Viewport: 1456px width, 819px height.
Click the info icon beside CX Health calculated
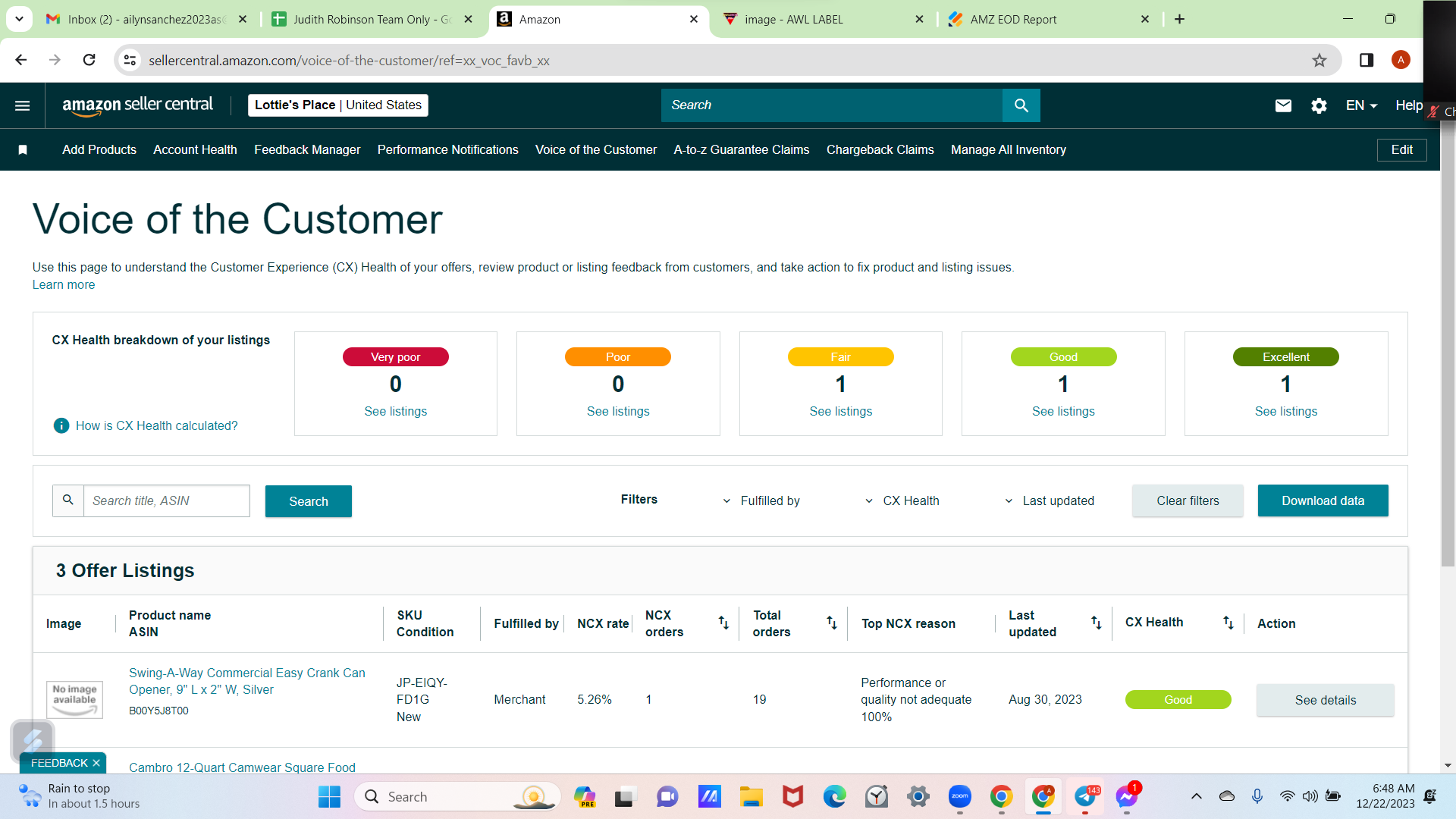(x=61, y=426)
